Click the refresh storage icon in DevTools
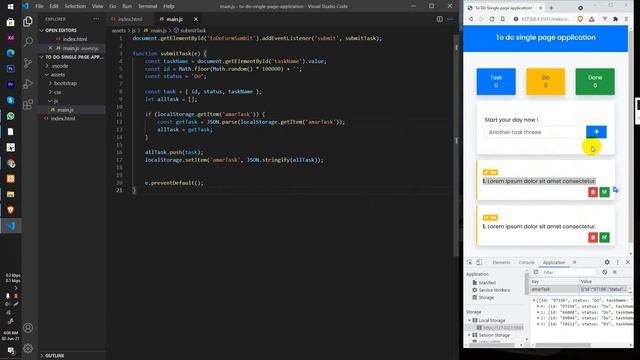 pyautogui.click(x=536, y=272)
